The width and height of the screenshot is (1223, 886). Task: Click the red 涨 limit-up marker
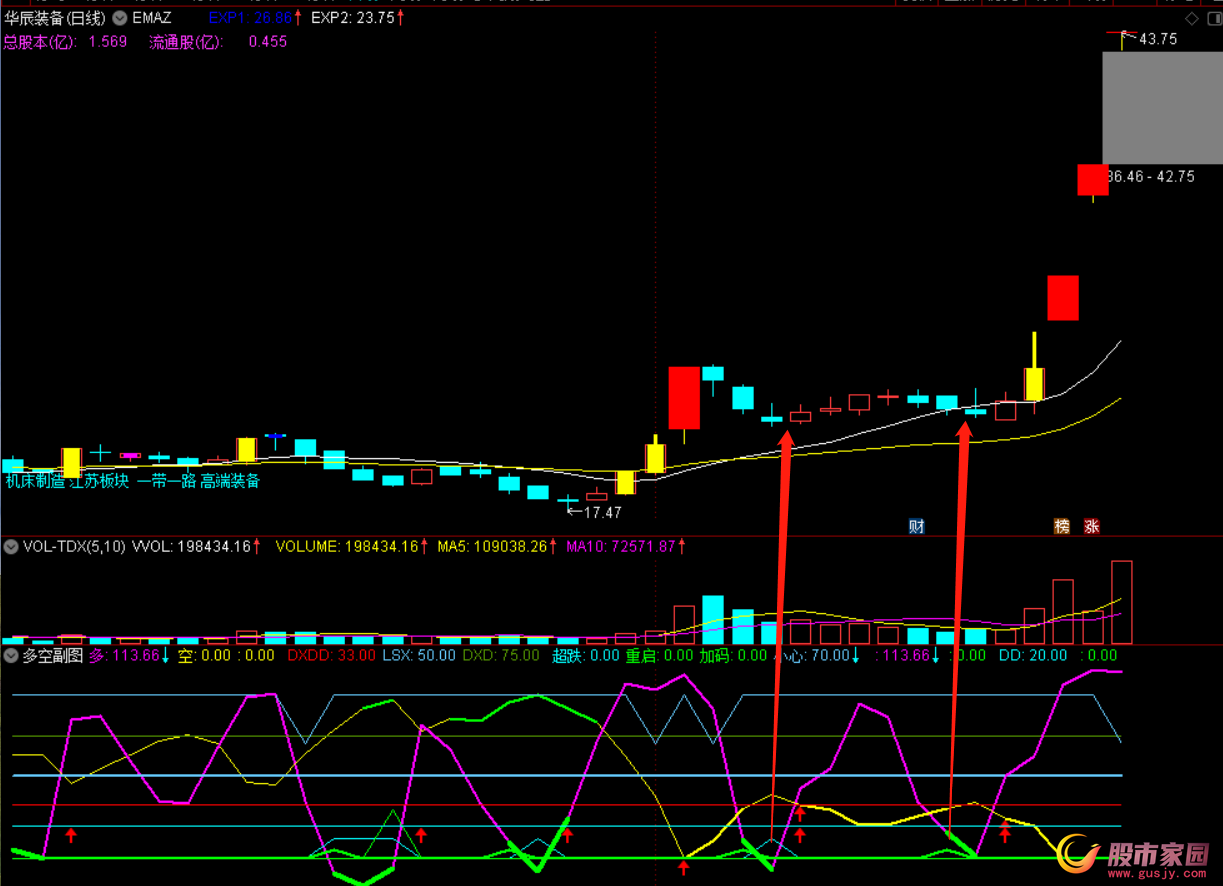pyautogui.click(x=1091, y=526)
